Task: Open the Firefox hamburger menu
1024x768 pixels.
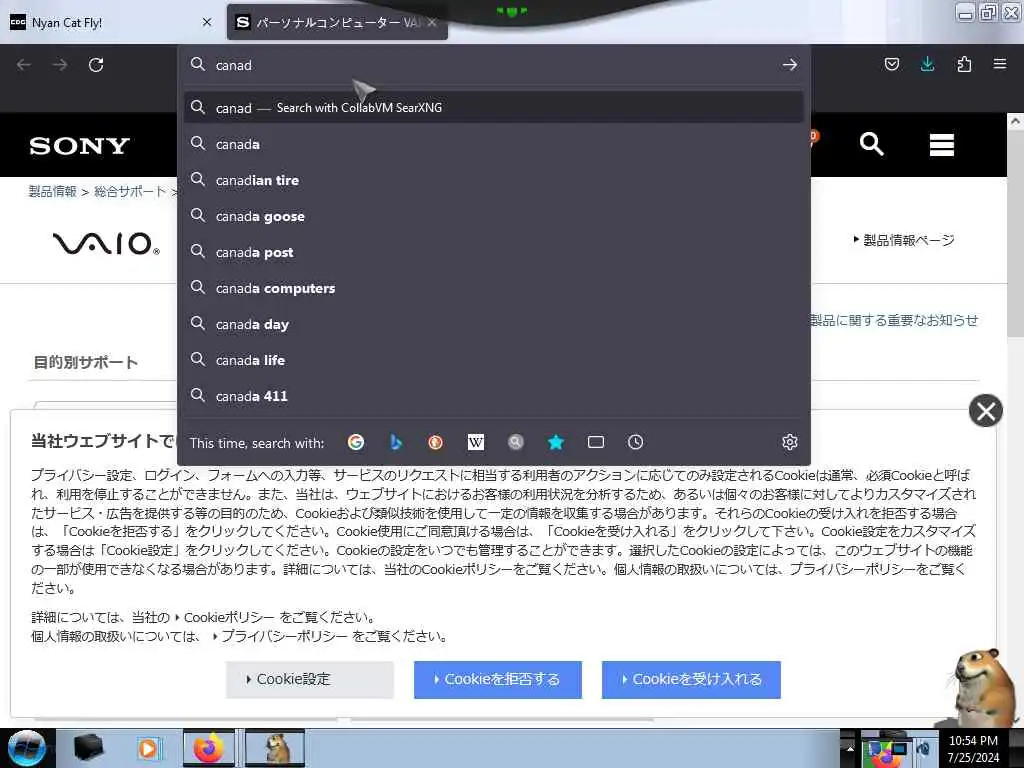Action: click(x=999, y=64)
